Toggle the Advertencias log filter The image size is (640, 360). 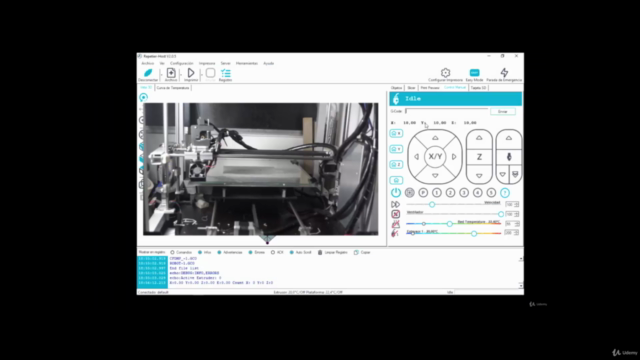pyautogui.click(x=230, y=252)
